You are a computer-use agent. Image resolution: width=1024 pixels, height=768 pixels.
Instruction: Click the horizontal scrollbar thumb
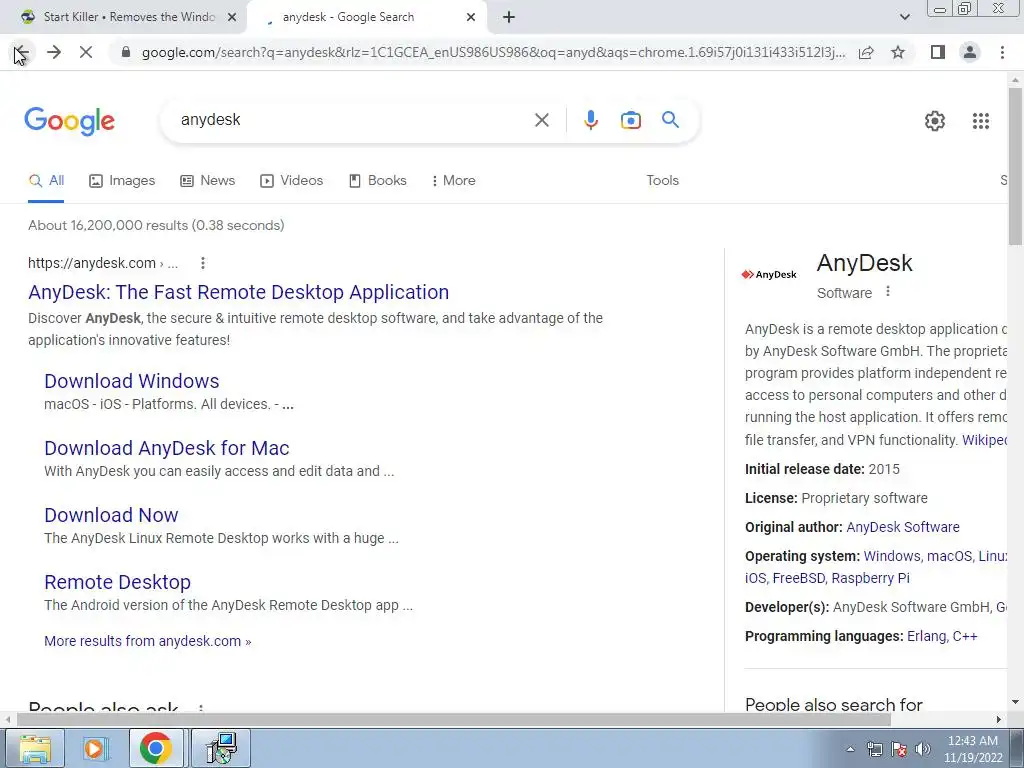[x=454, y=719]
